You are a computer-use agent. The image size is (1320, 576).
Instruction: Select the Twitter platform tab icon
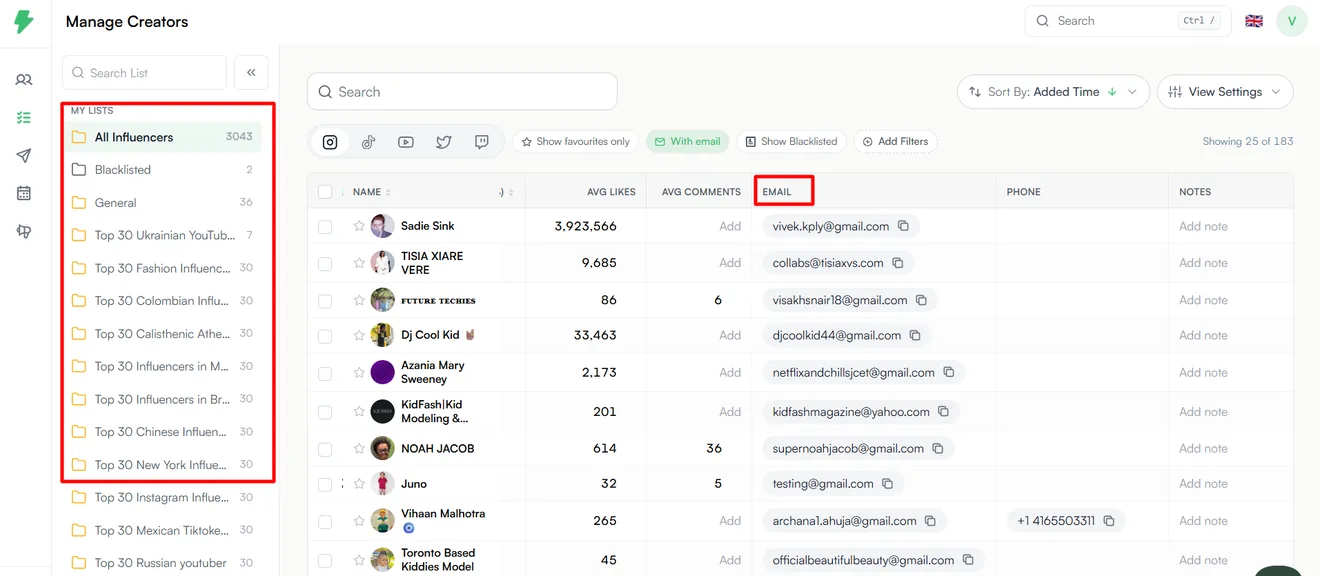(x=444, y=142)
